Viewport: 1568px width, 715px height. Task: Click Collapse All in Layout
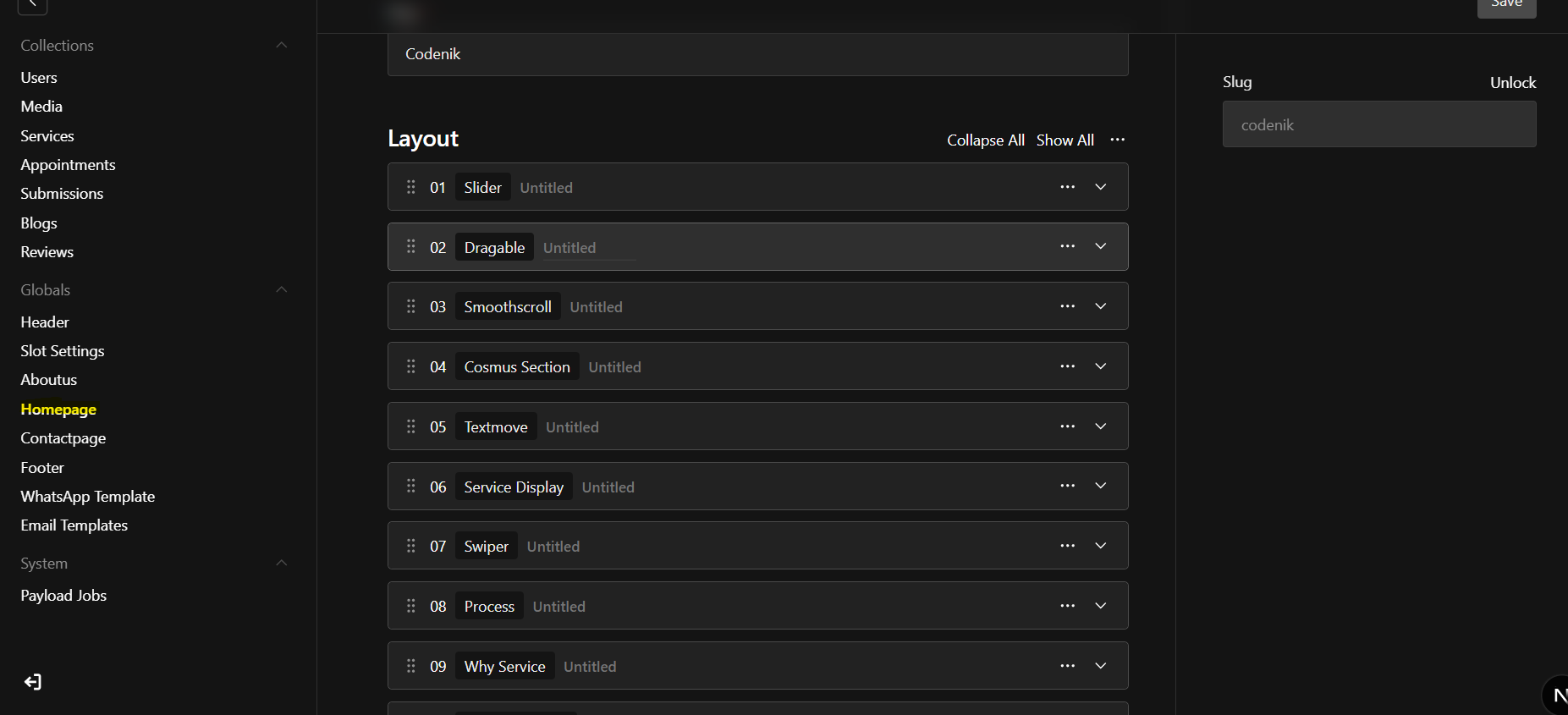pos(985,140)
